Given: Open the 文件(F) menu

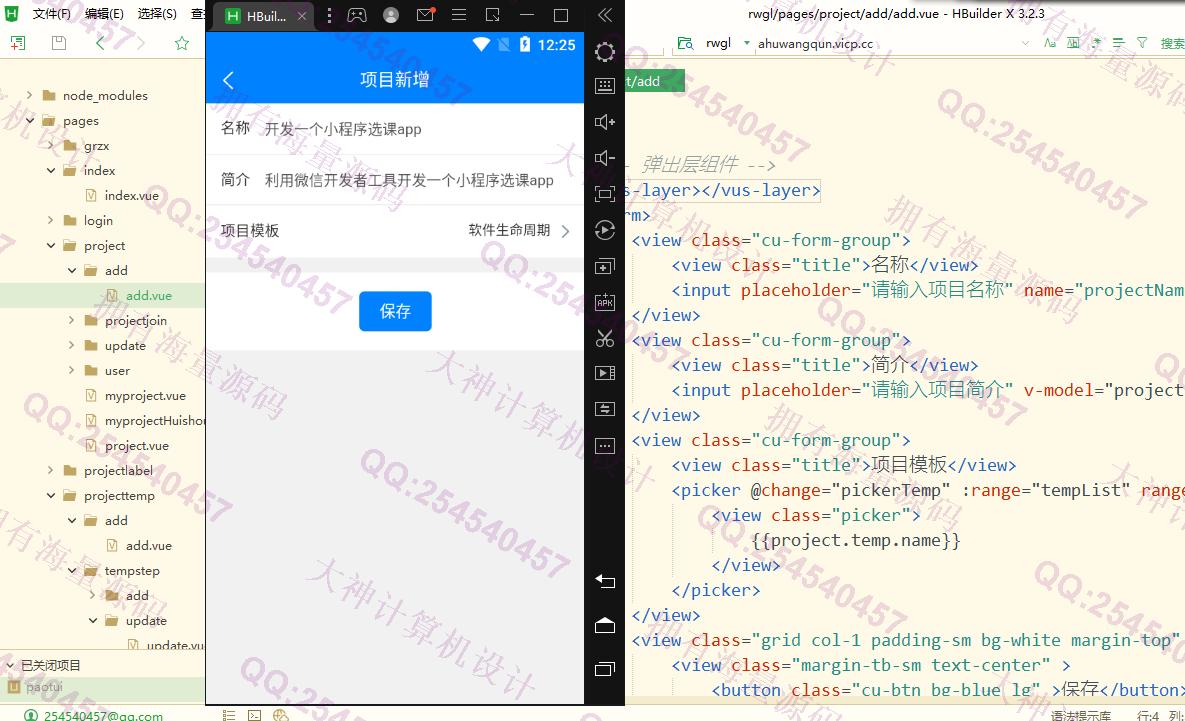Looking at the screenshot, I should (x=51, y=14).
